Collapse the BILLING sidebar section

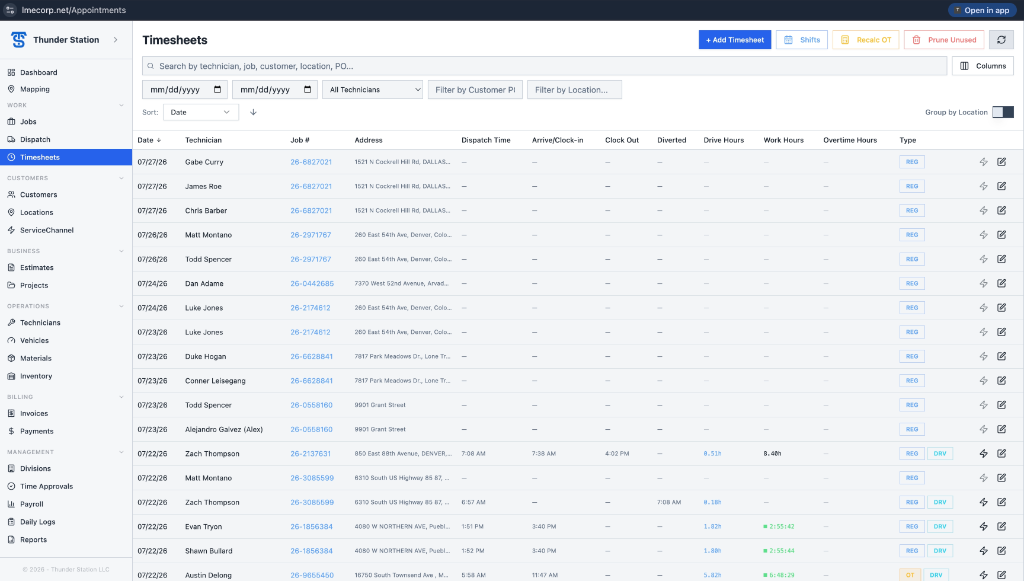pyautogui.click(x=121, y=397)
